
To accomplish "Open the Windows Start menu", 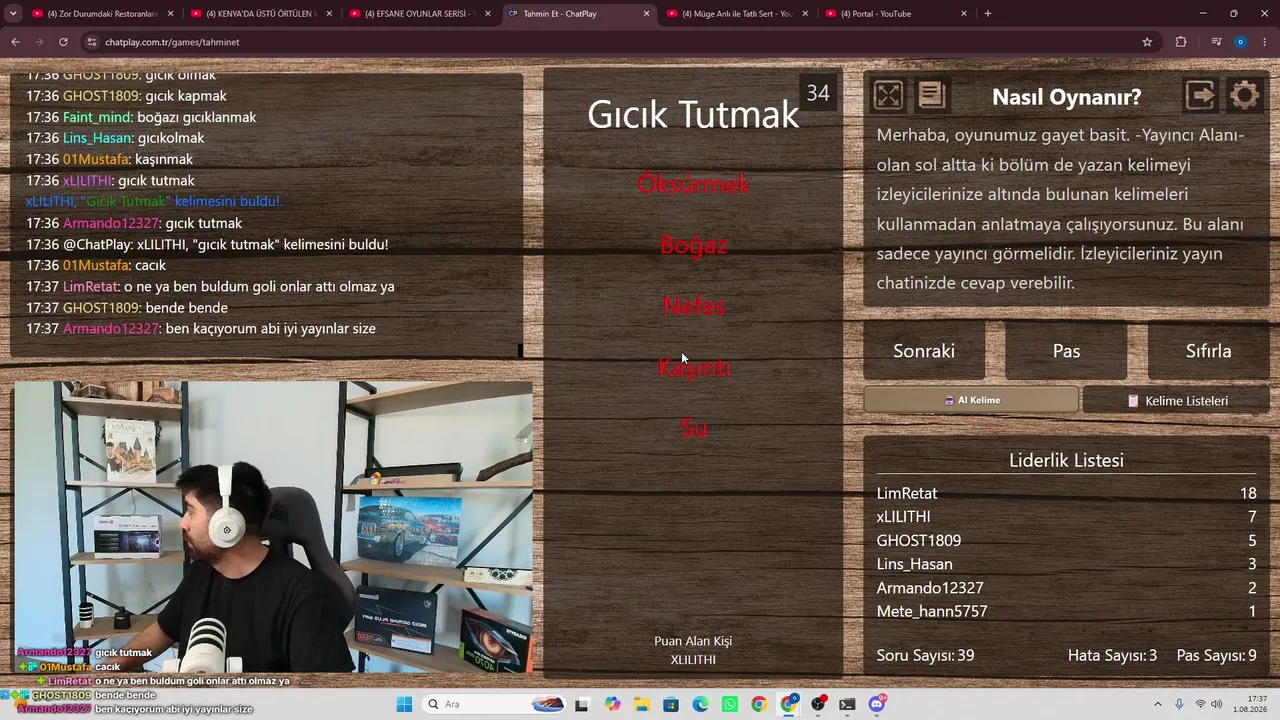I will pyautogui.click(x=404, y=704).
